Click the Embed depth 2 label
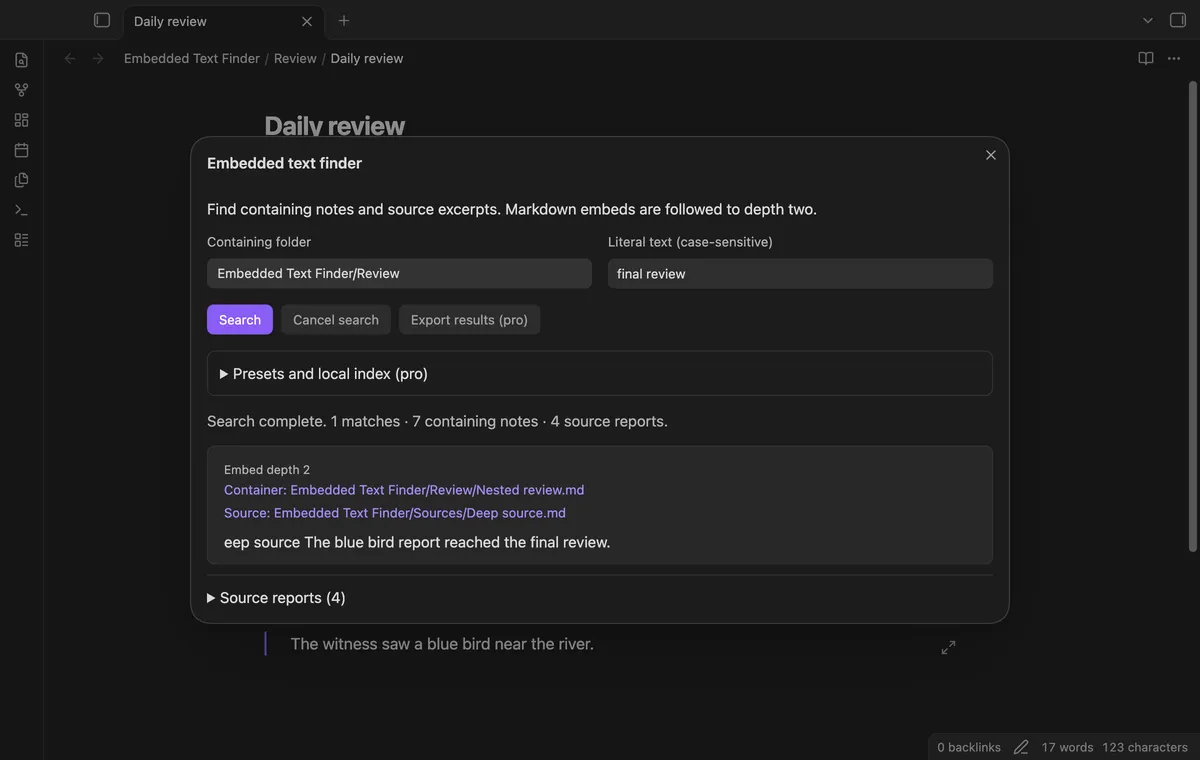The image size is (1200, 760). [267, 470]
